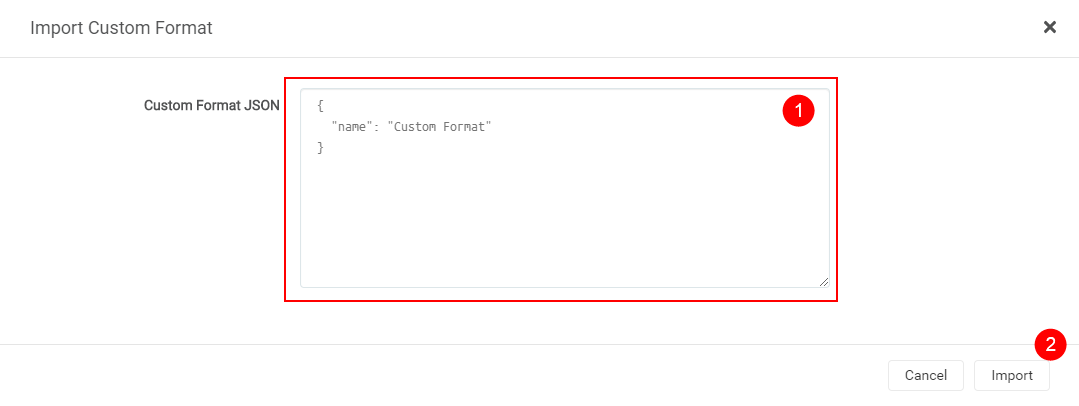Screen dimensions: 1079x406
Task: Place cursor on the closing curly brace
Action: pyautogui.click(x=320, y=148)
